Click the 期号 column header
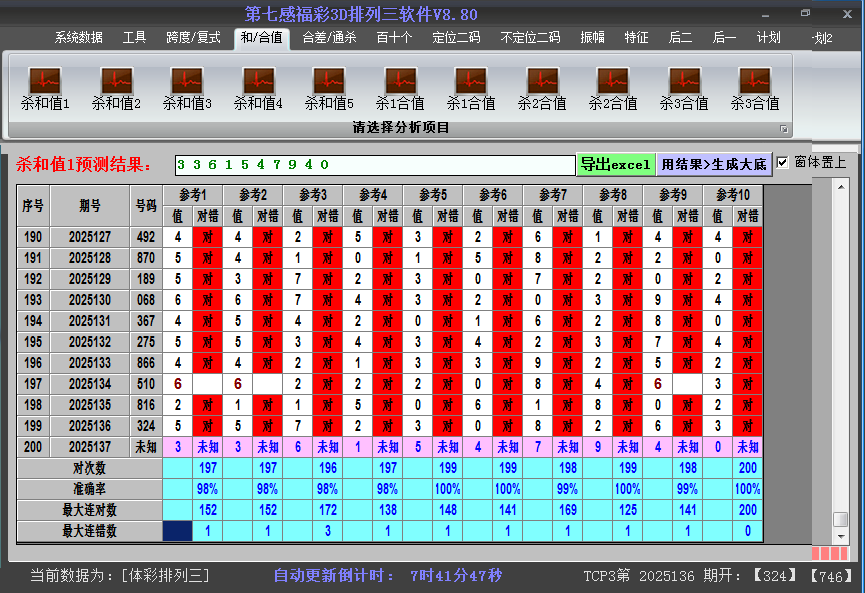This screenshot has width=865, height=593. click(90, 206)
